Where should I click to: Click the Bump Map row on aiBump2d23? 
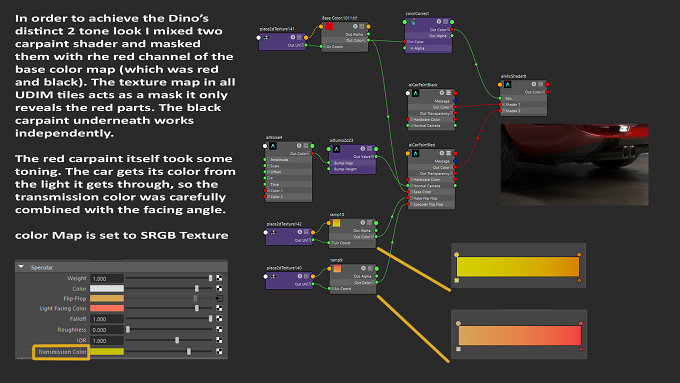click(353, 163)
